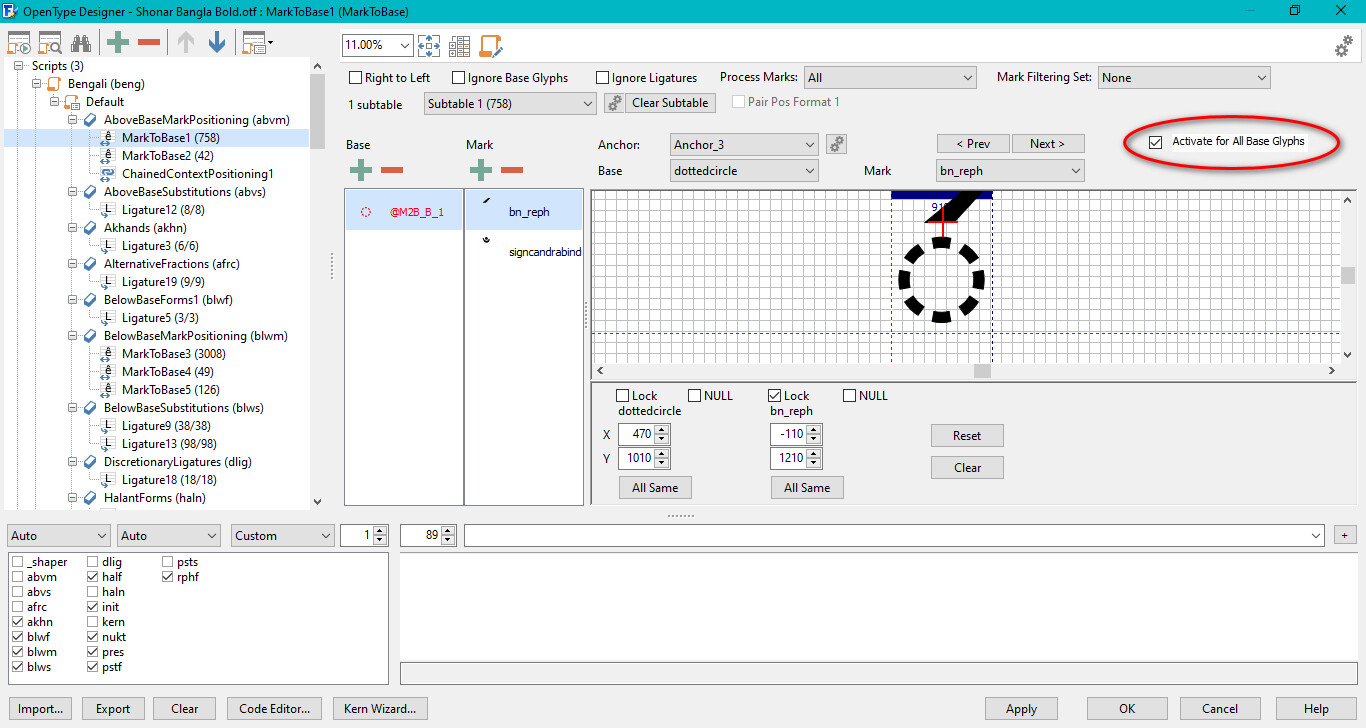The height and width of the screenshot is (728, 1366).
Task: Click gear icon next to Anchor_3 dropdown
Action: click(x=836, y=145)
